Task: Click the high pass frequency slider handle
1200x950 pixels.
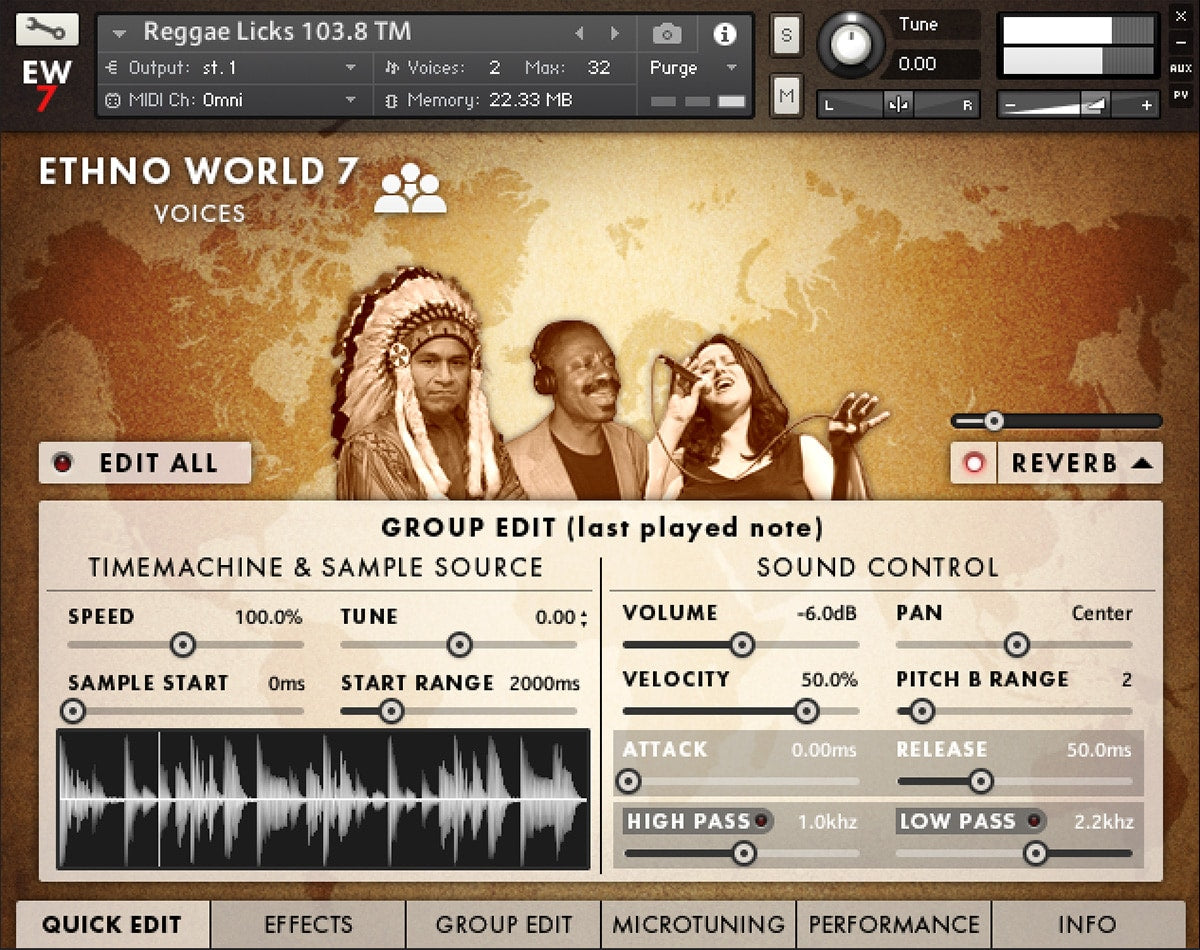Action: [x=743, y=853]
